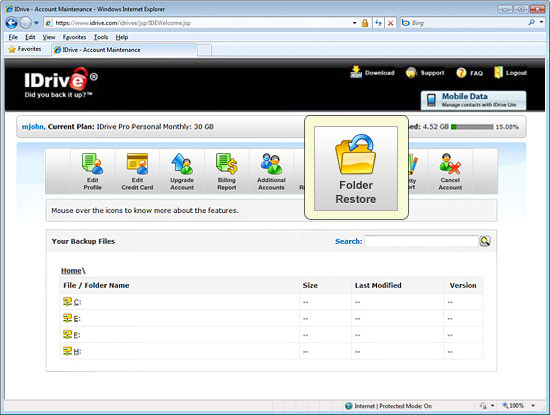Screen dimensions: 550x415
Task: Click the Your Backup Files heading
Action: click(83, 241)
